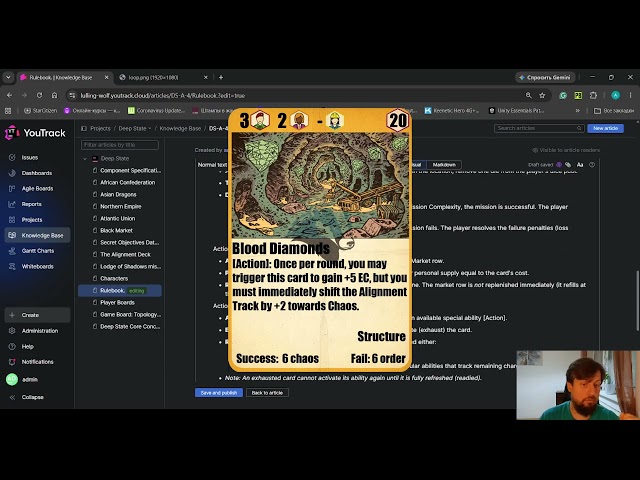
Task: Collapse the Deep State project tree
Action: click(85, 159)
